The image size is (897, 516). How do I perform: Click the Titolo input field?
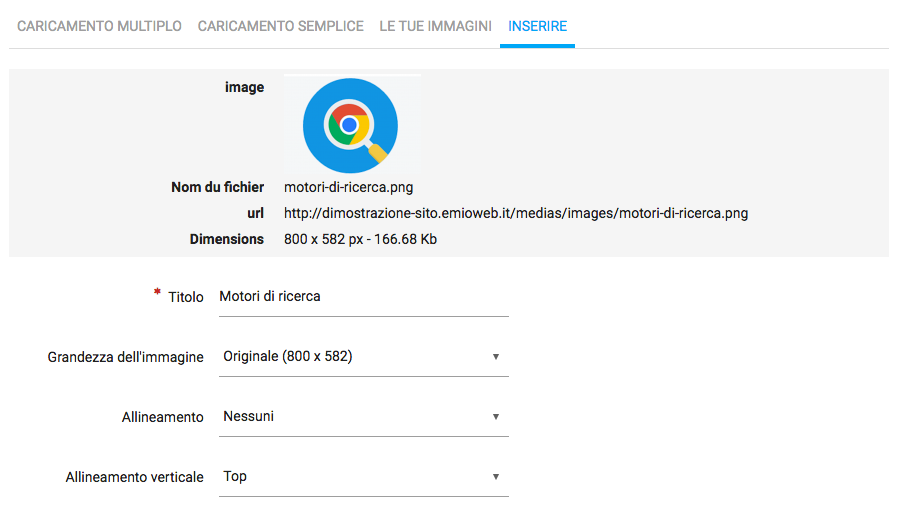click(364, 297)
